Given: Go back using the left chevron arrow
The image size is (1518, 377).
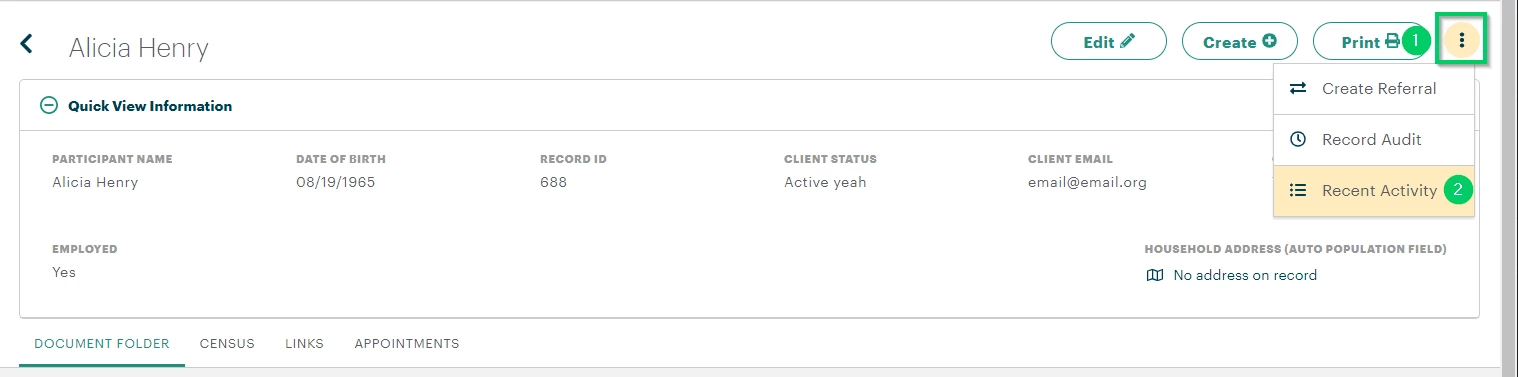Looking at the screenshot, I should pyautogui.click(x=27, y=43).
